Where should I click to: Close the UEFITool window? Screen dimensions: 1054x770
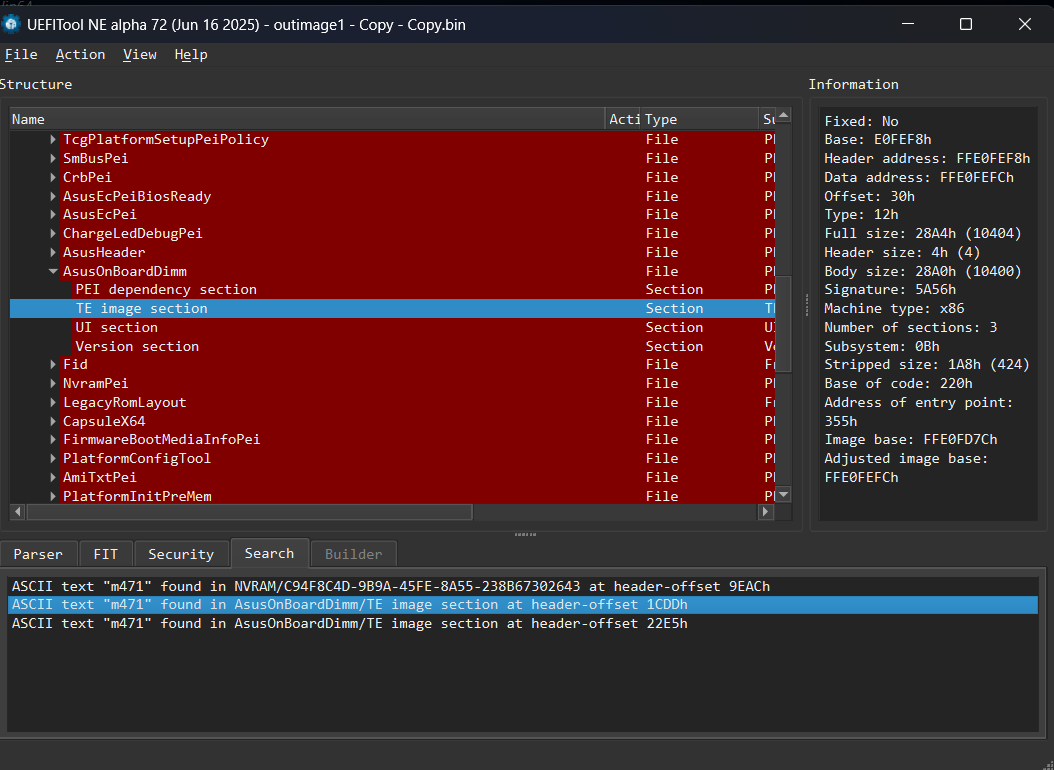[1024, 25]
